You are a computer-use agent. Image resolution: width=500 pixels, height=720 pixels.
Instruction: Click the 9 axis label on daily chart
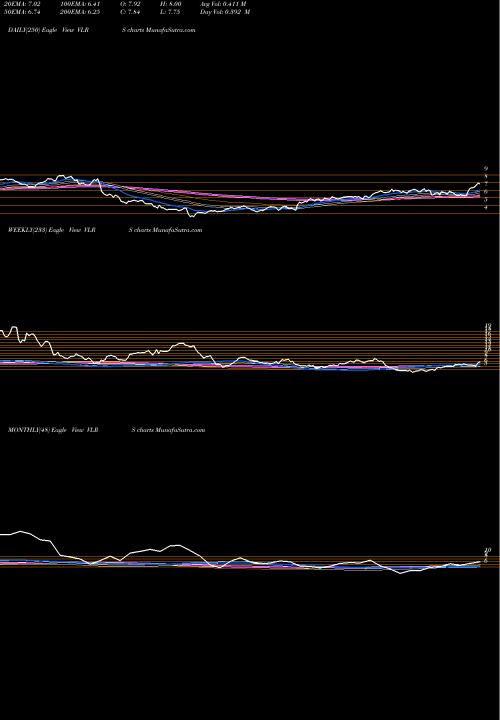(486, 169)
